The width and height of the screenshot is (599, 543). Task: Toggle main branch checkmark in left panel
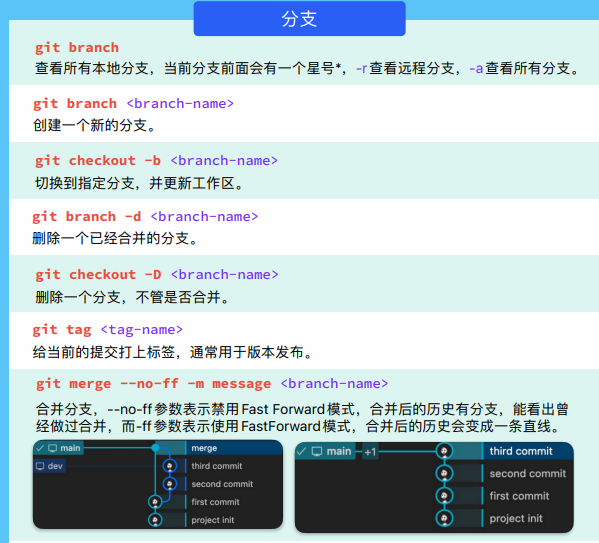coord(40,448)
